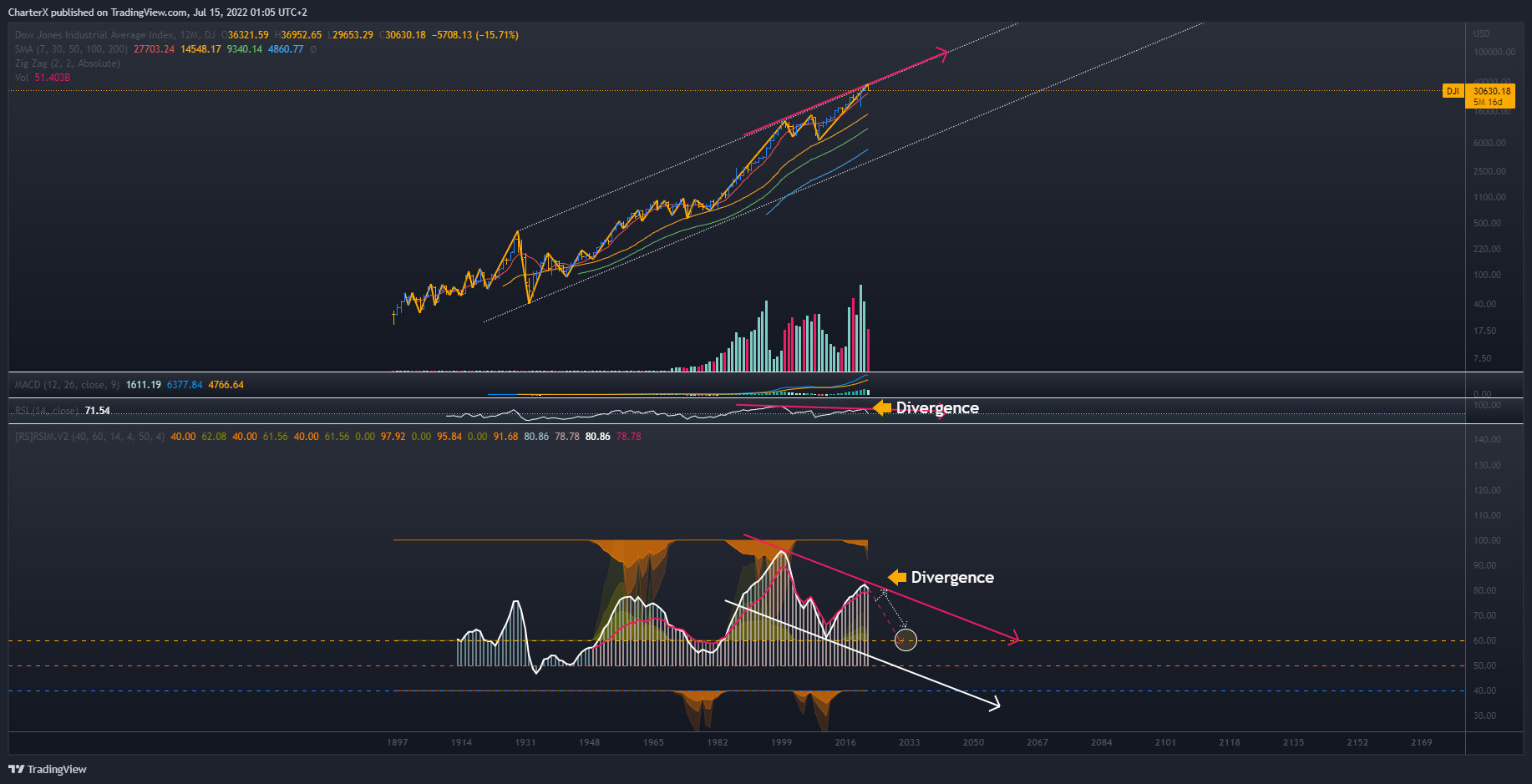Click the 1931 time axis label

click(525, 742)
